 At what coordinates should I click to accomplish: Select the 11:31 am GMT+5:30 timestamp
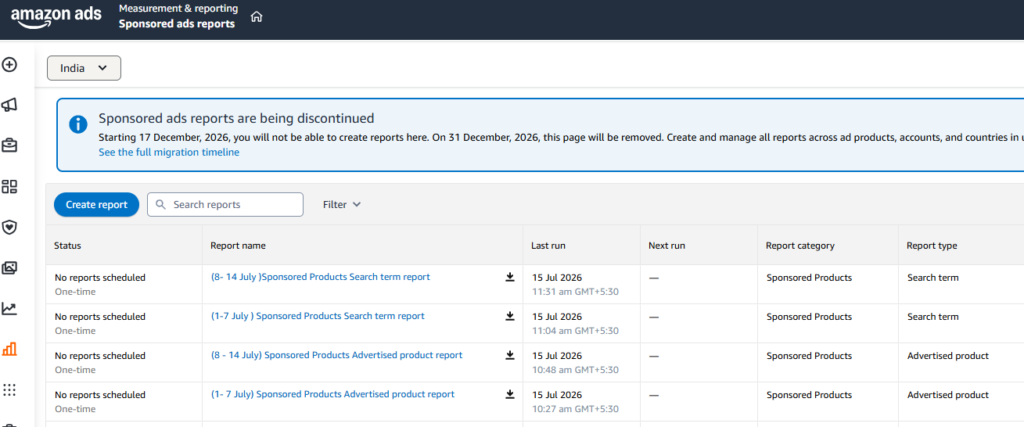tap(575, 292)
